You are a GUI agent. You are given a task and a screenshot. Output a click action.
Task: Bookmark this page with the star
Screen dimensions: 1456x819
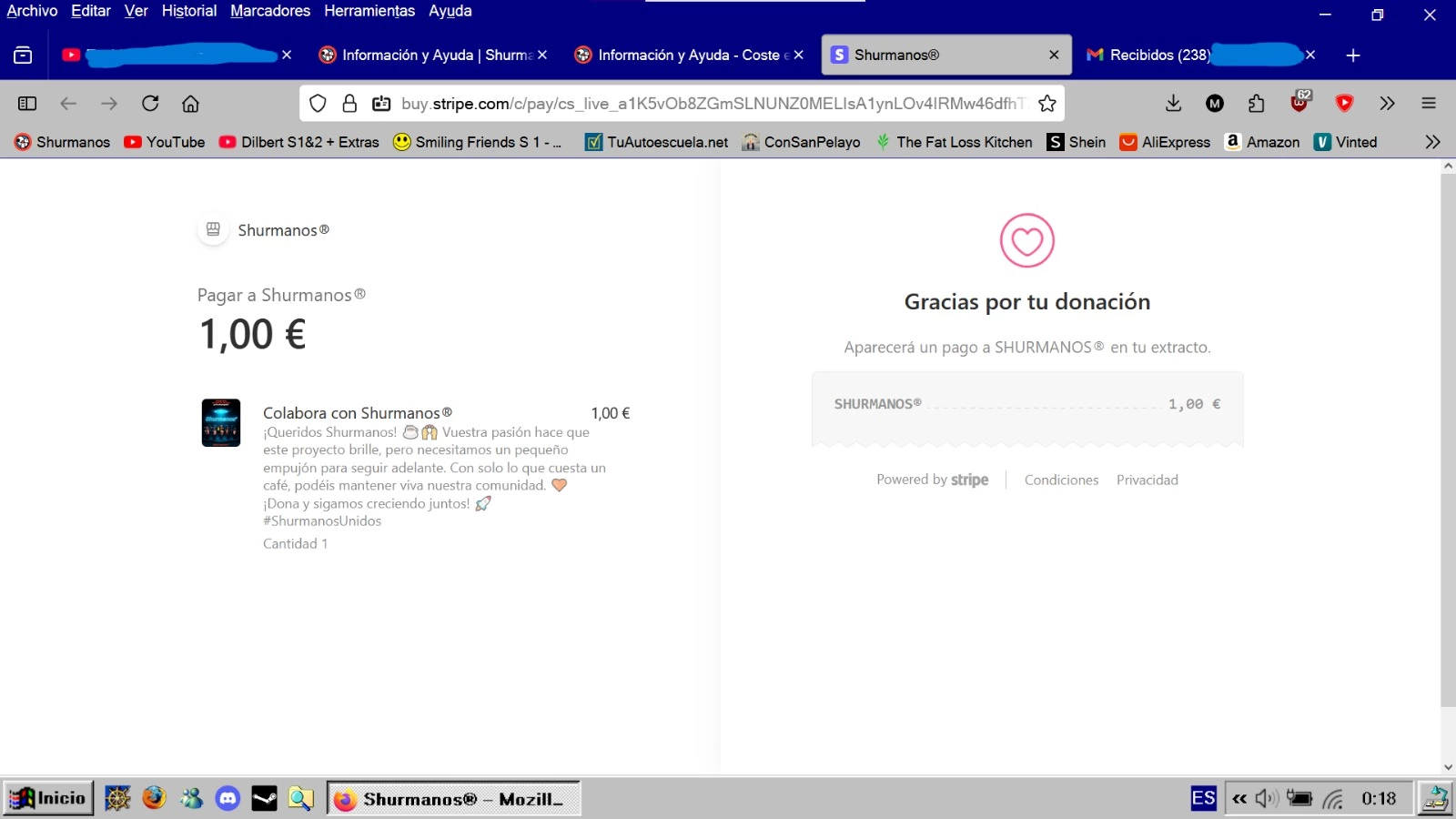[1047, 104]
